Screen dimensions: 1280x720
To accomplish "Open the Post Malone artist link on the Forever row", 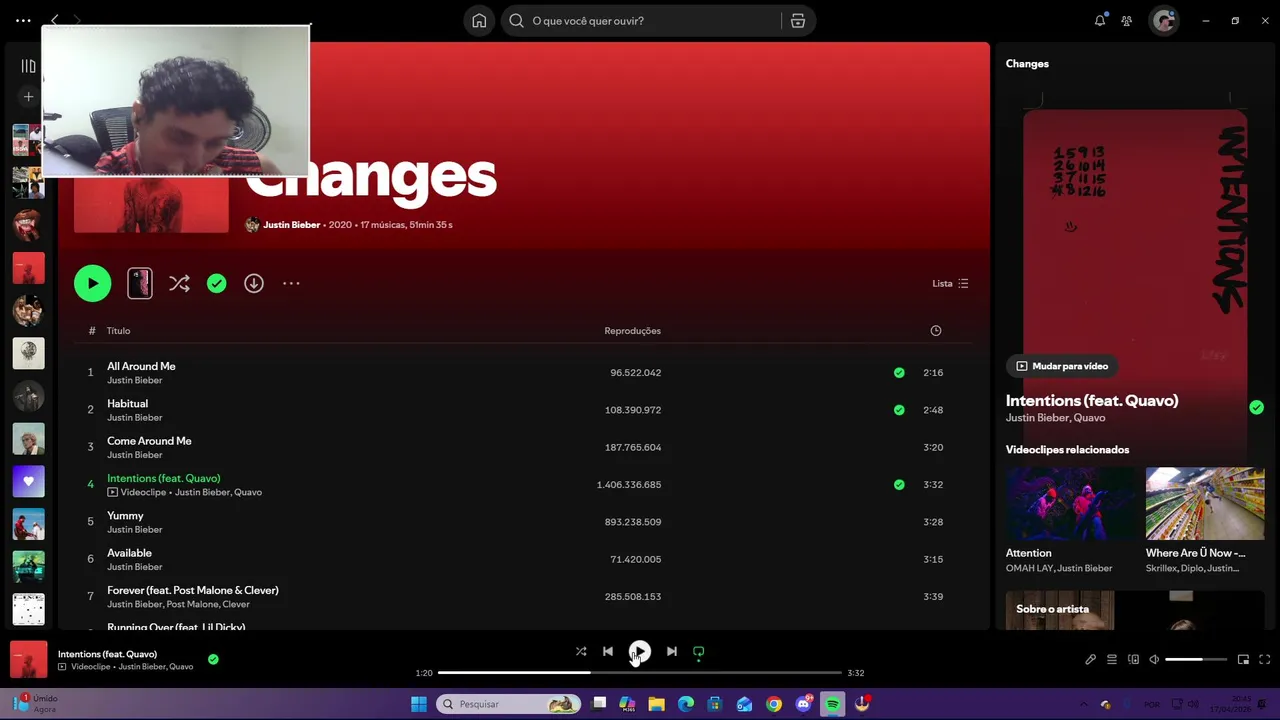I will click(x=192, y=604).
